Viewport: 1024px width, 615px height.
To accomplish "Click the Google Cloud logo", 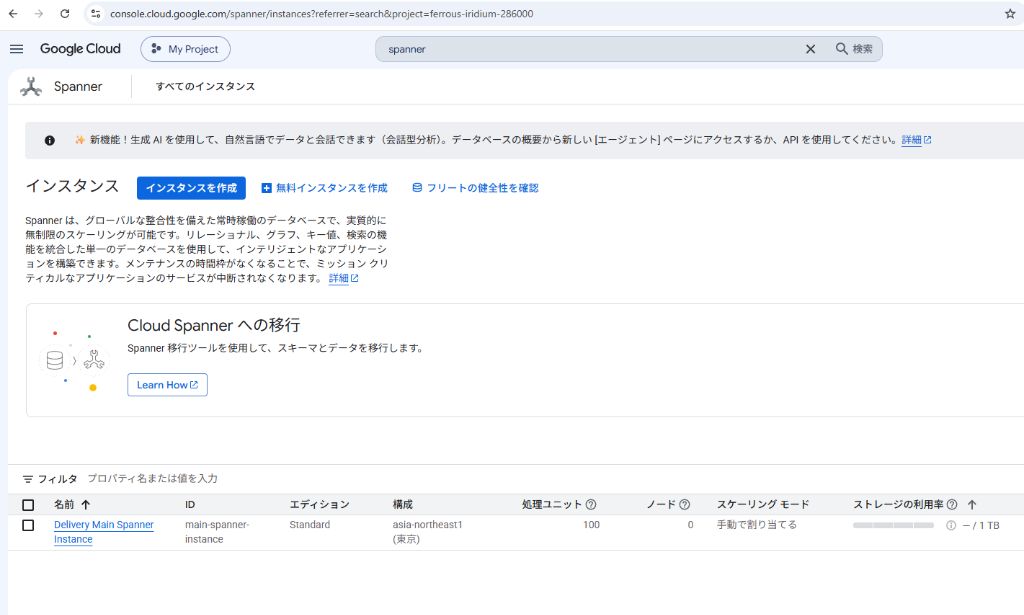I will pos(80,49).
